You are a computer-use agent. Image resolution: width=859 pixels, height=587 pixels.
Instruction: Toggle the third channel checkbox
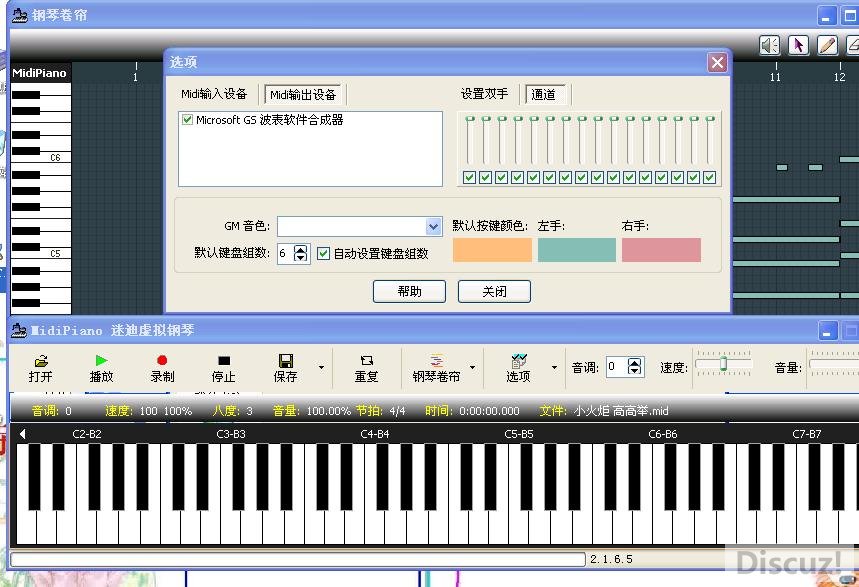(501, 177)
